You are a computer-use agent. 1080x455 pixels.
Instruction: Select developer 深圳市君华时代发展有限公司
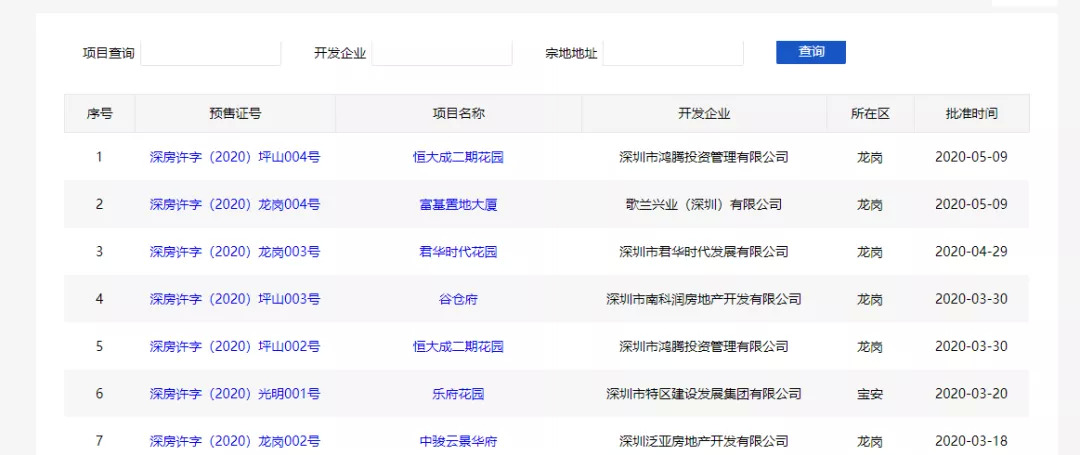(x=704, y=252)
